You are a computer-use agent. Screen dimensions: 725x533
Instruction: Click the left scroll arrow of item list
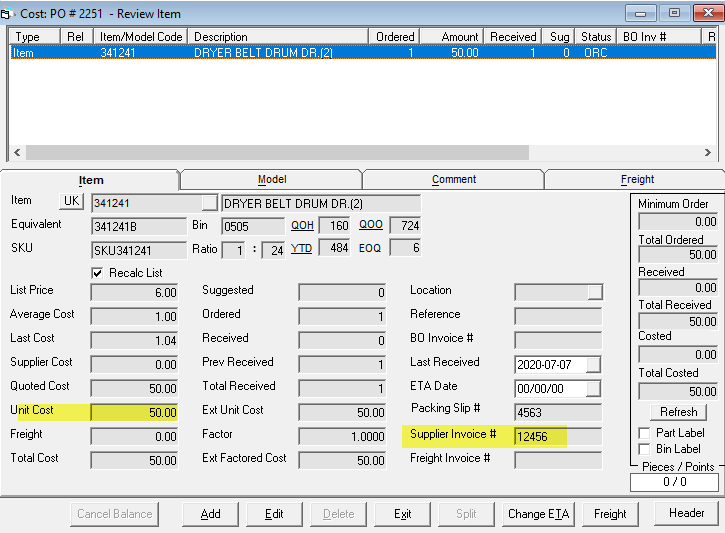pos(17,153)
